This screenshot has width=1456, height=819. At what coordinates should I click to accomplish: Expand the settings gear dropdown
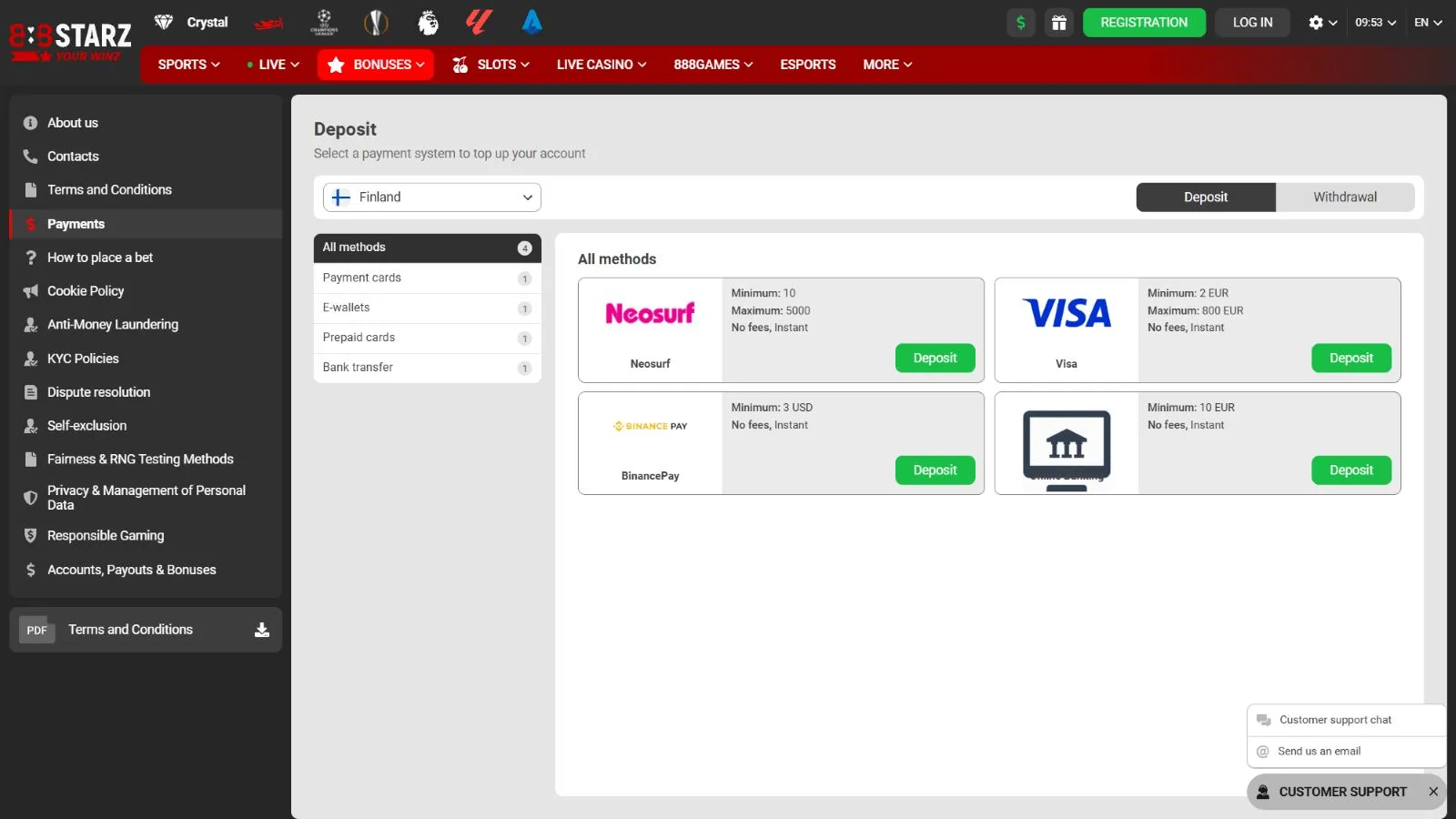click(1322, 23)
